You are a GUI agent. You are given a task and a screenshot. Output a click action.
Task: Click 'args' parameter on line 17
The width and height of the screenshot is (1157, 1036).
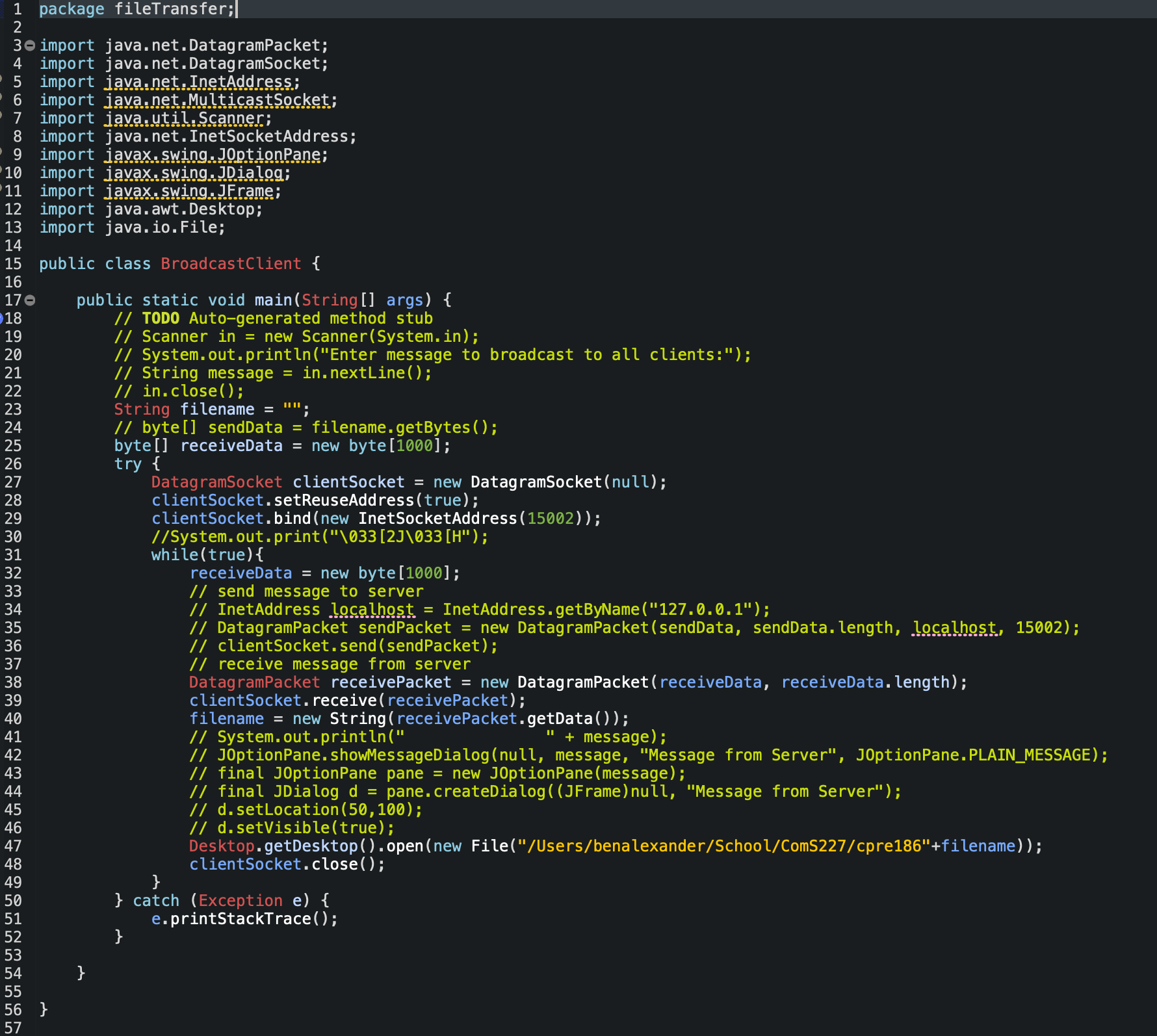pos(405,300)
